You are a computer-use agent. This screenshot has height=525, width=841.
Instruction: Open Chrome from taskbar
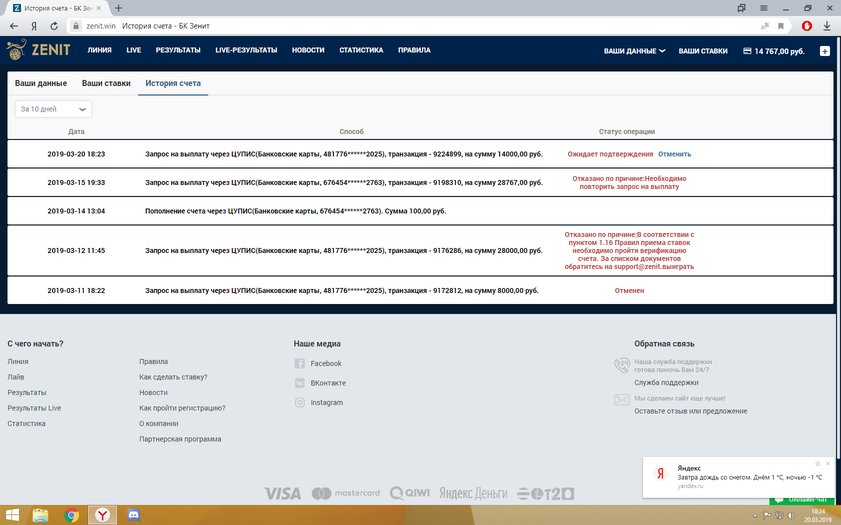pos(71,515)
